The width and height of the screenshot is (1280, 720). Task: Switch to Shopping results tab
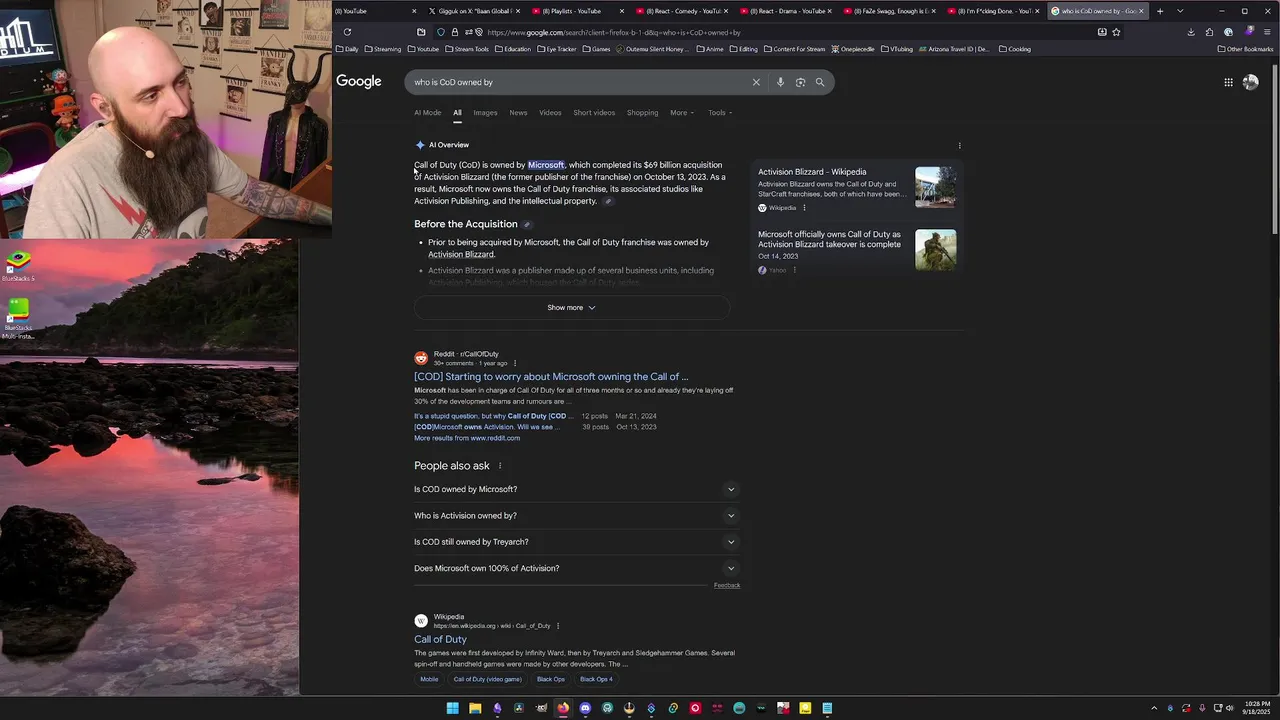click(642, 113)
